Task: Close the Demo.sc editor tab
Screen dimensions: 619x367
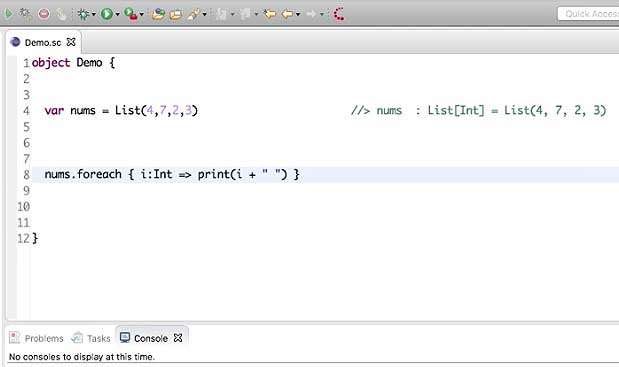Action: tap(71, 42)
